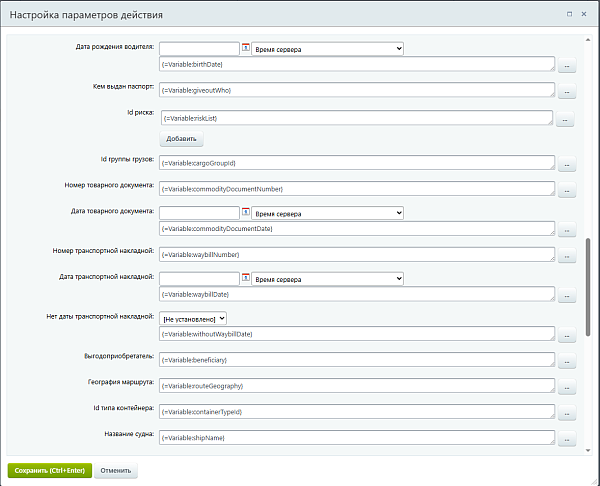Open Время сервера dropdown for Дата транспортной накладной
This screenshot has height=486, width=600.
pyautogui.click(x=327, y=279)
